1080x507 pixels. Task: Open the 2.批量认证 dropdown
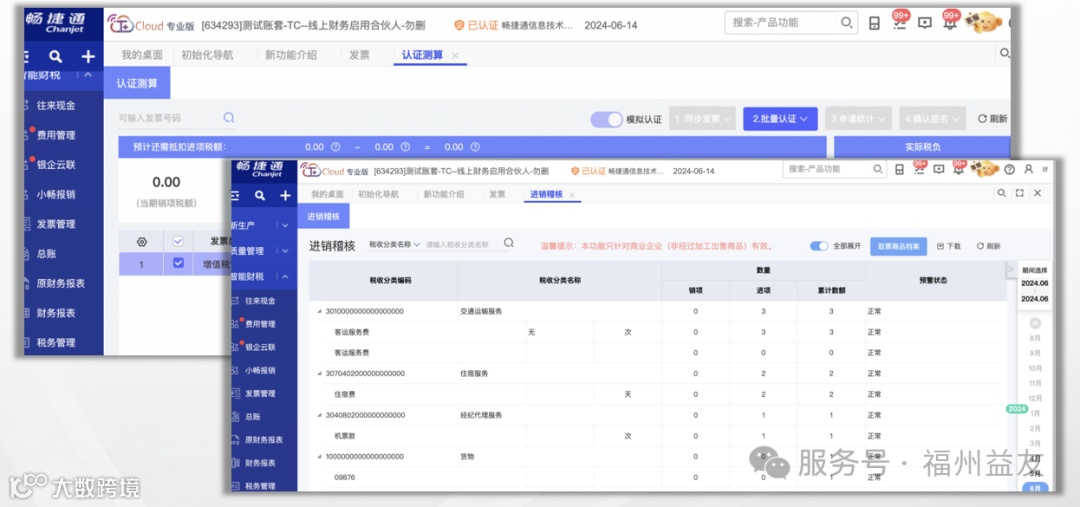pos(780,118)
